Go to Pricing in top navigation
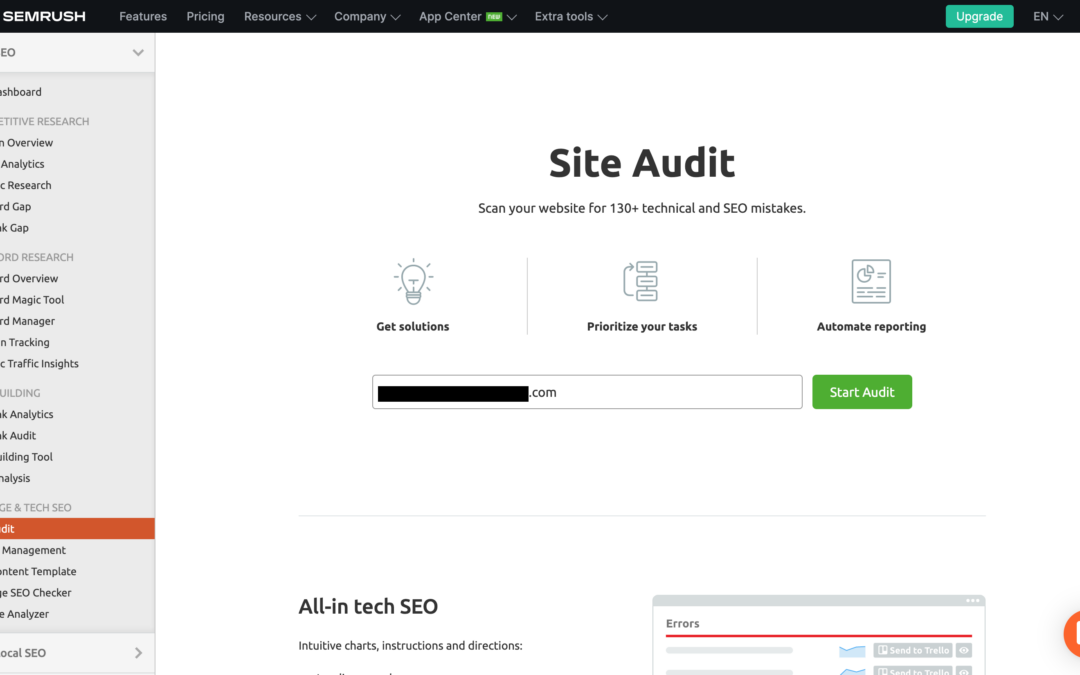 pyautogui.click(x=205, y=16)
